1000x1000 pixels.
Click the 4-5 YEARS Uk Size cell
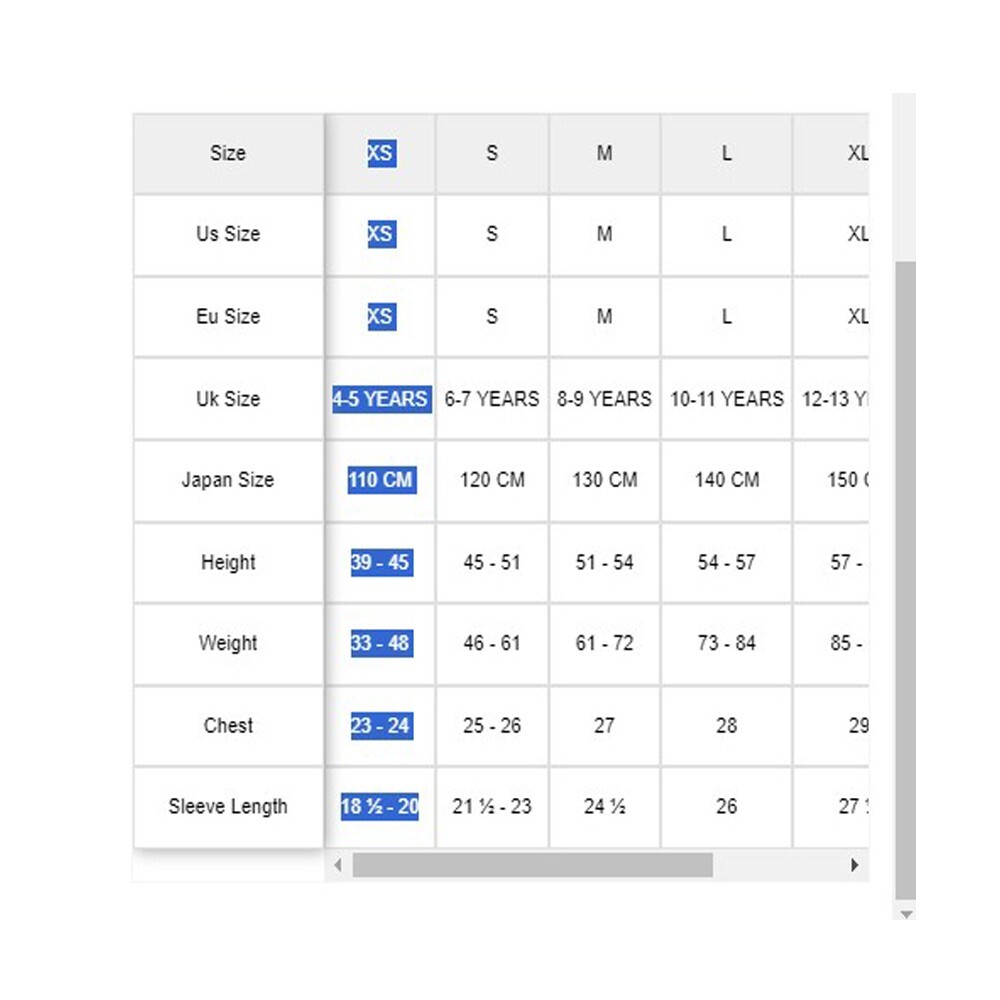point(381,399)
